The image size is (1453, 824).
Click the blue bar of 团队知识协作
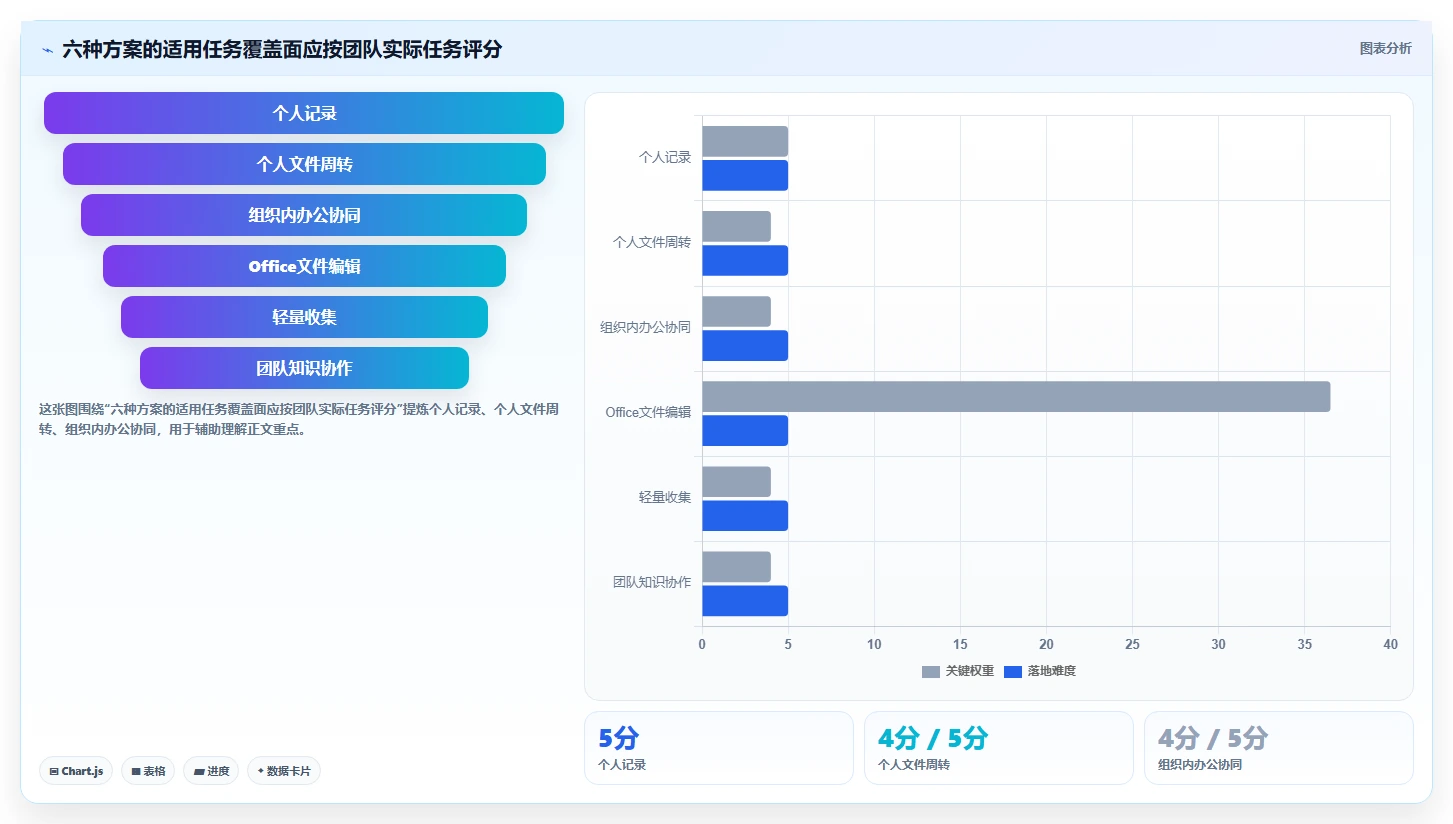745,601
